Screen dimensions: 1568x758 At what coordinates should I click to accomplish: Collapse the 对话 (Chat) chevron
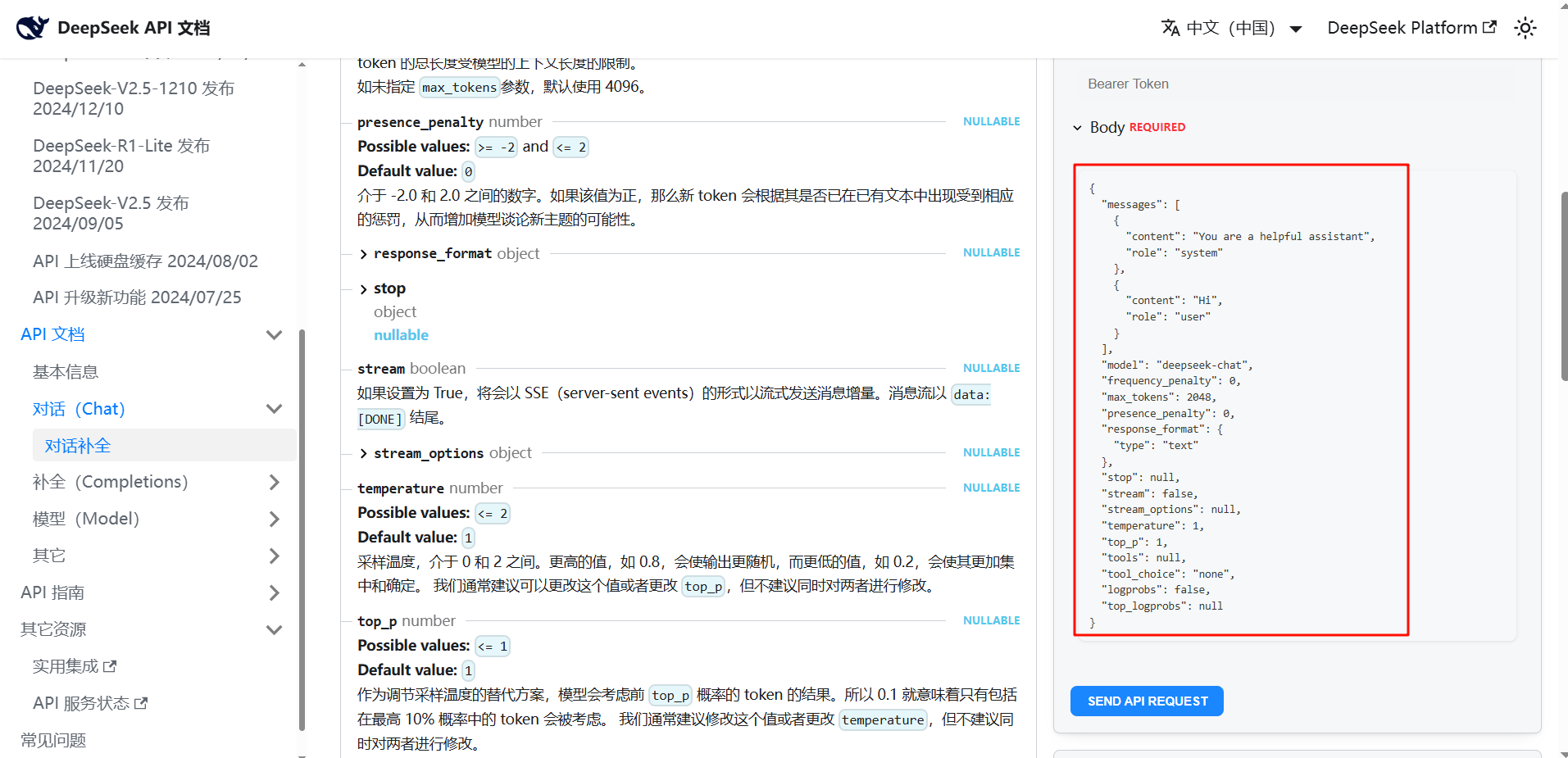coord(275,409)
